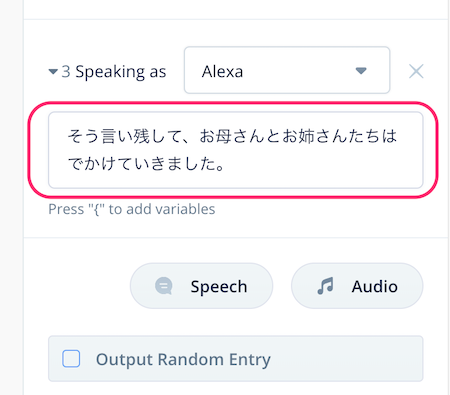The width and height of the screenshot is (450, 395).
Task: Click the word Speech on the Speech button
Action: coord(219,287)
